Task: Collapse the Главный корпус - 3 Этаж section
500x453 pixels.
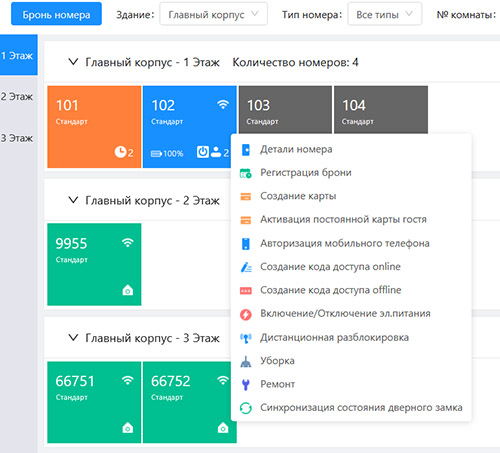Action: [73, 338]
